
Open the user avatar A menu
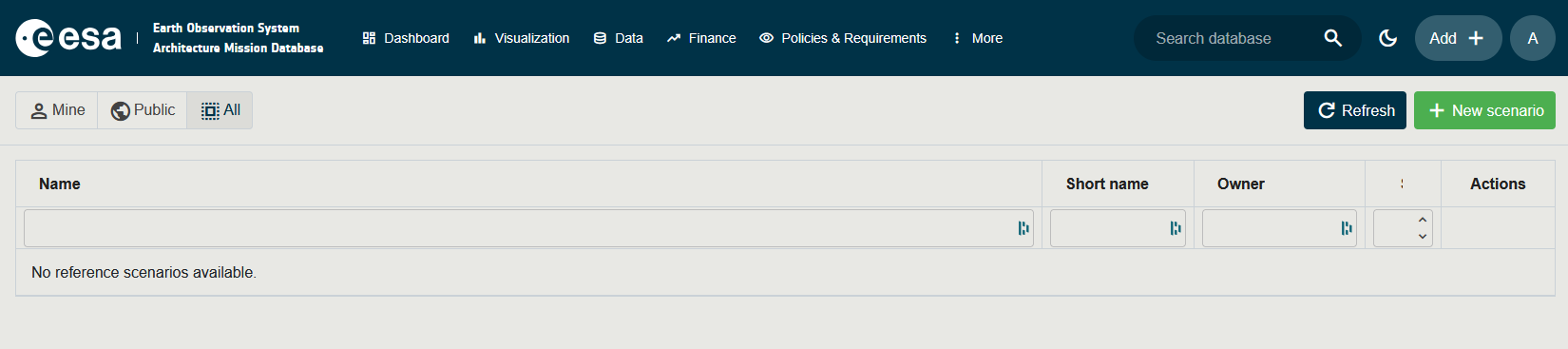tap(1533, 38)
